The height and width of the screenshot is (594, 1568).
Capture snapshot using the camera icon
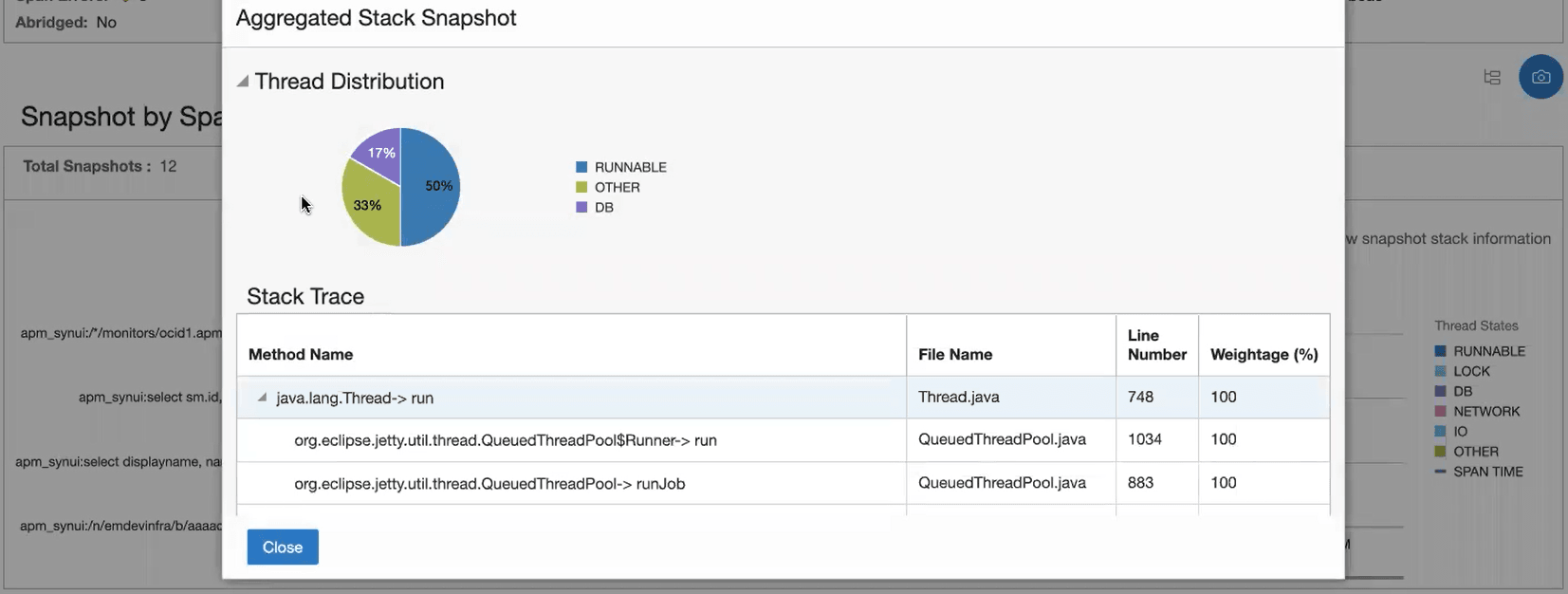[x=1540, y=77]
